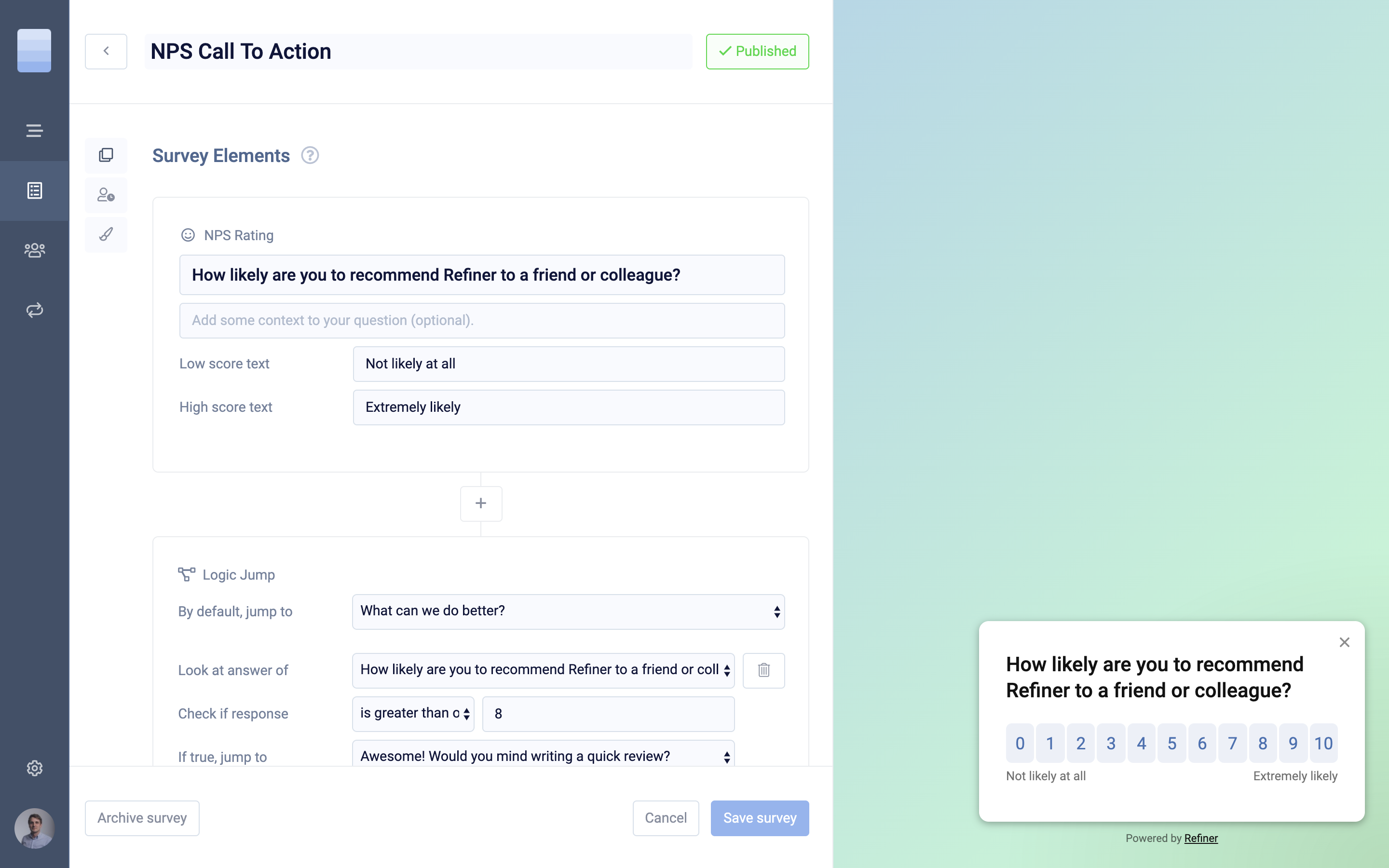Select score 3 in preview widget
The width and height of the screenshot is (1389, 868).
coord(1111,744)
